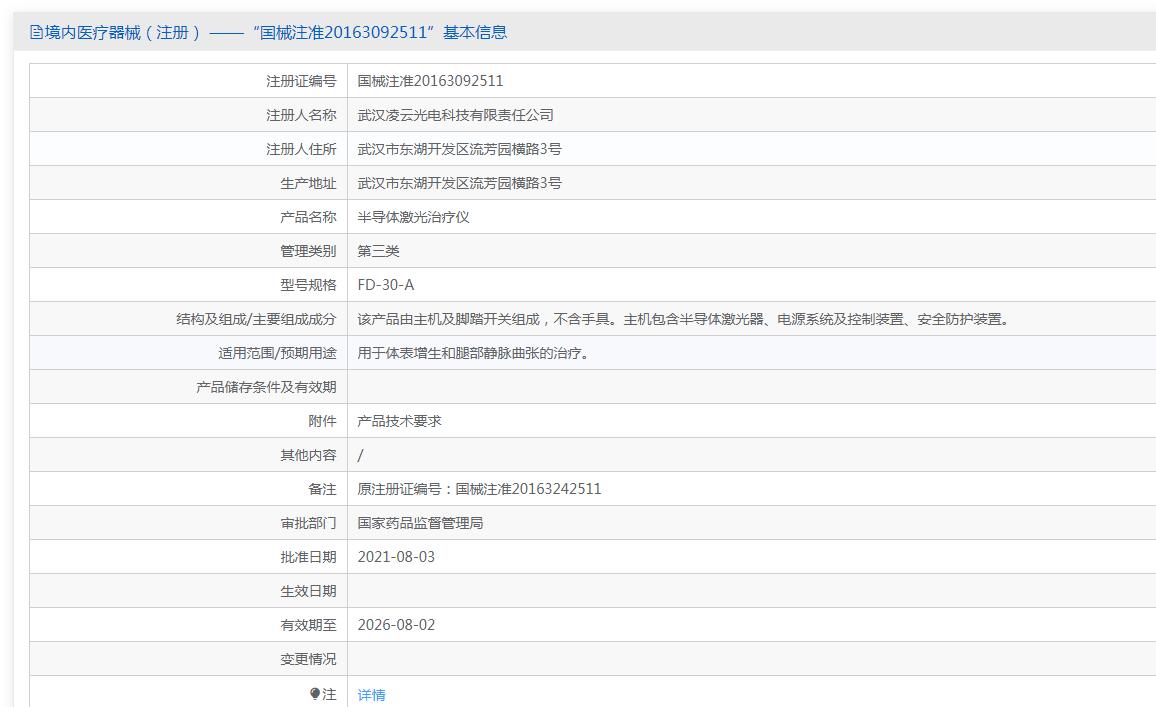Click structure description starting 该产品由主机及脚踏开关组成
1156x707 pixels.
tap(683, 319)
